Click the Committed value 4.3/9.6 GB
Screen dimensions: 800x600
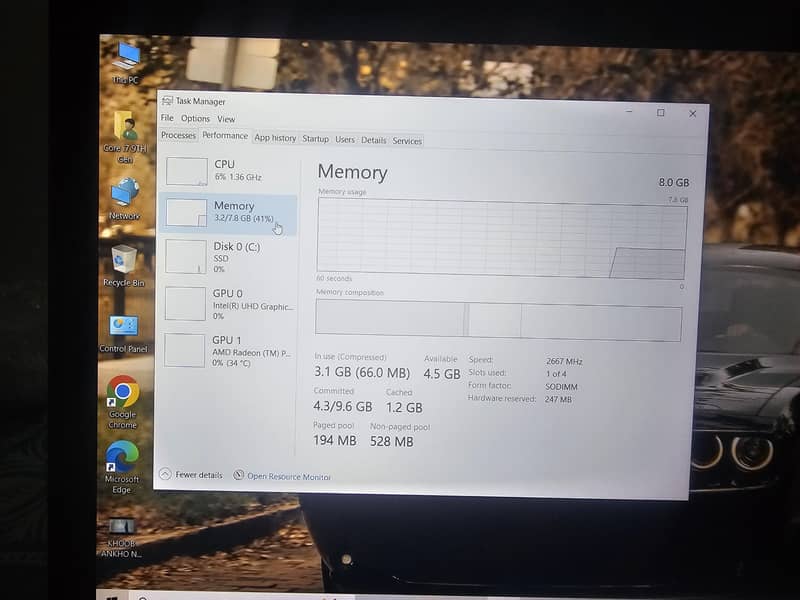[342, 407]
